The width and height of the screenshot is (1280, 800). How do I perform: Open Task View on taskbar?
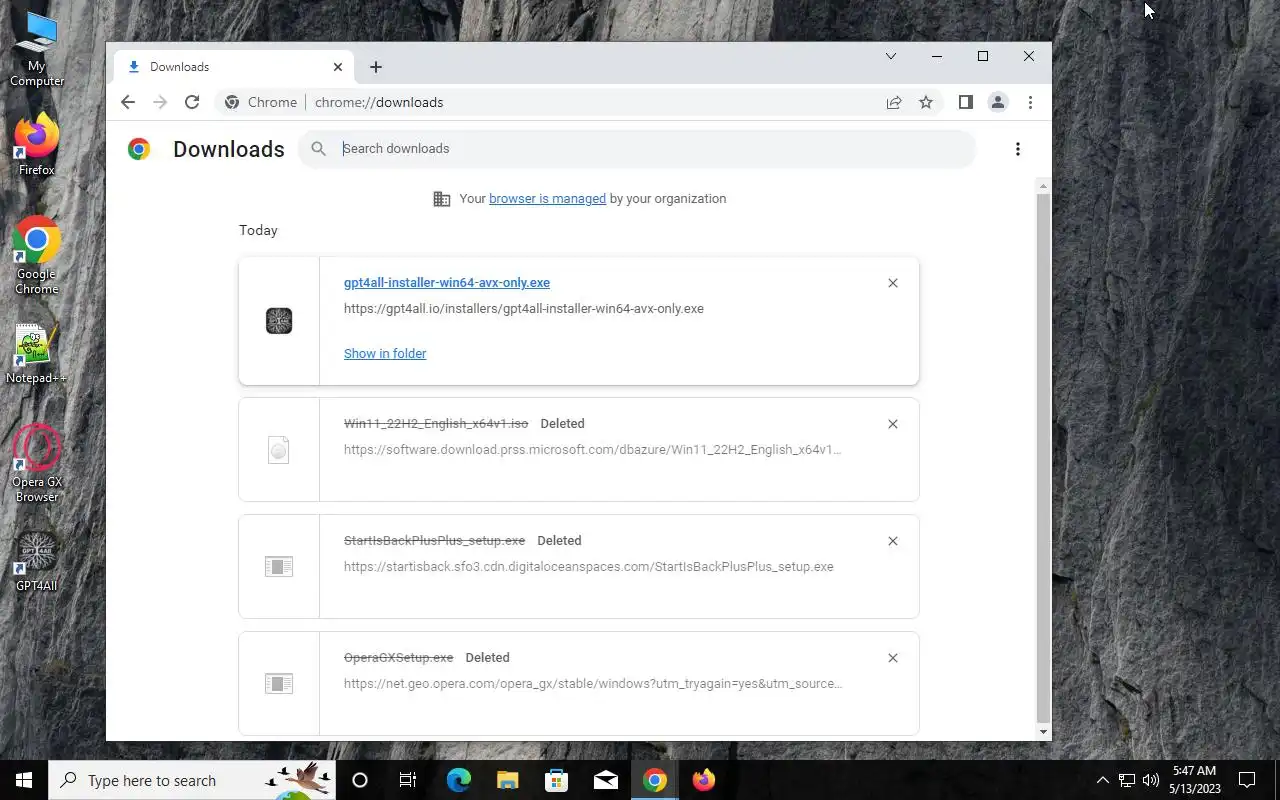[x=408, y=780]
